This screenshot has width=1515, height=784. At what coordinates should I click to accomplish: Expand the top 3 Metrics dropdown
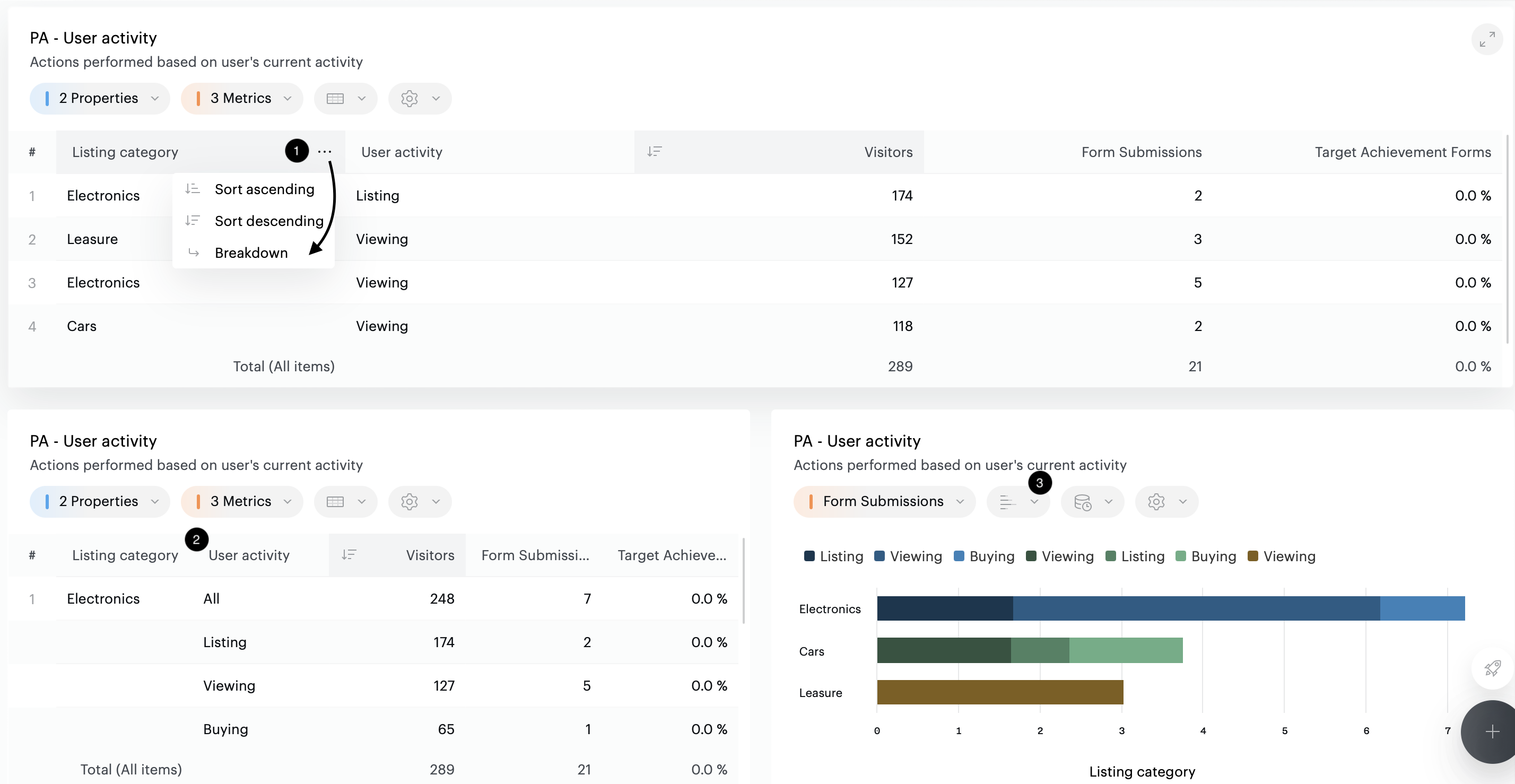242,99
